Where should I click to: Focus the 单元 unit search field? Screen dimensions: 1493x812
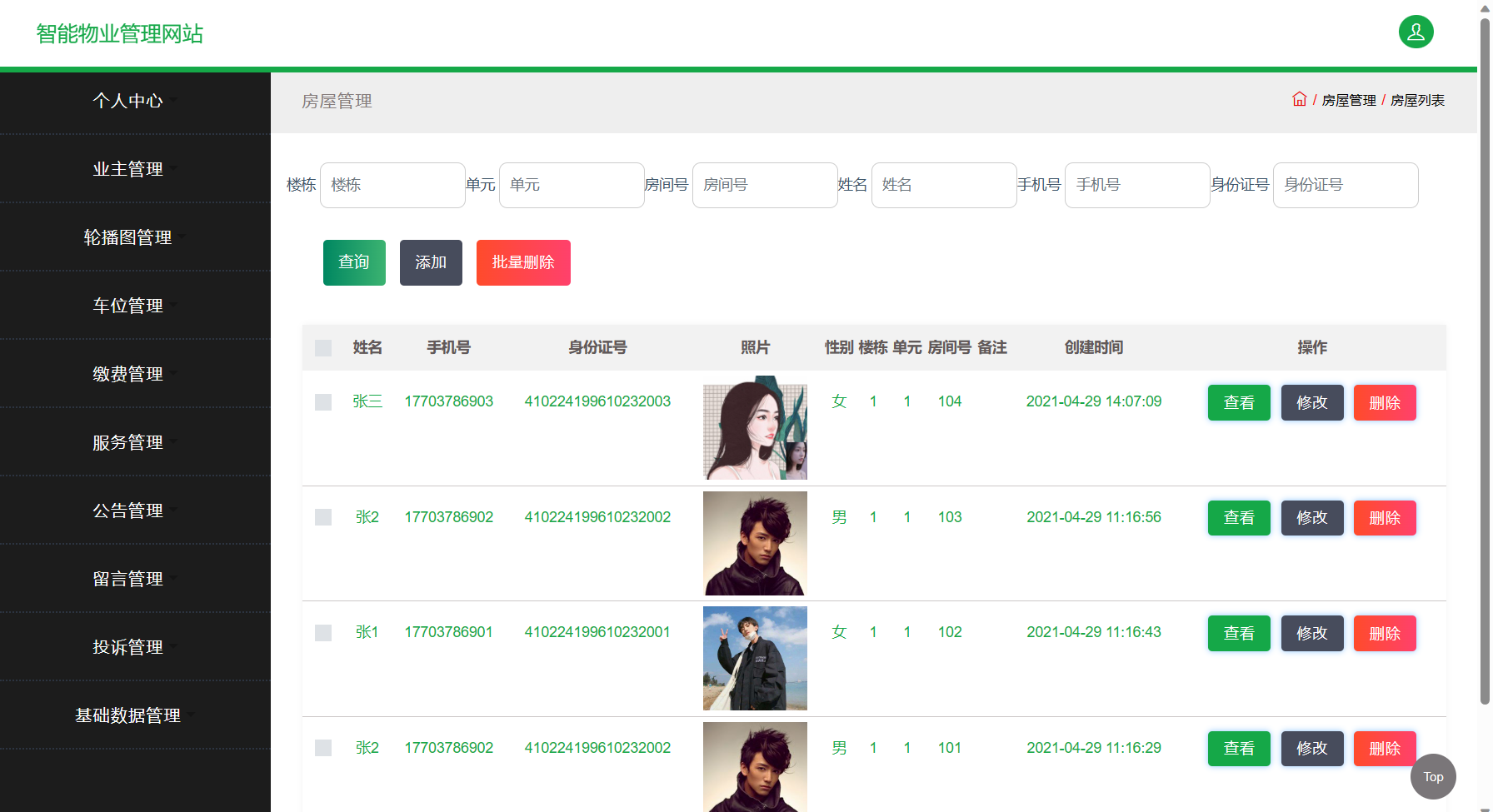pyautogui.click(x=572, y=185)
